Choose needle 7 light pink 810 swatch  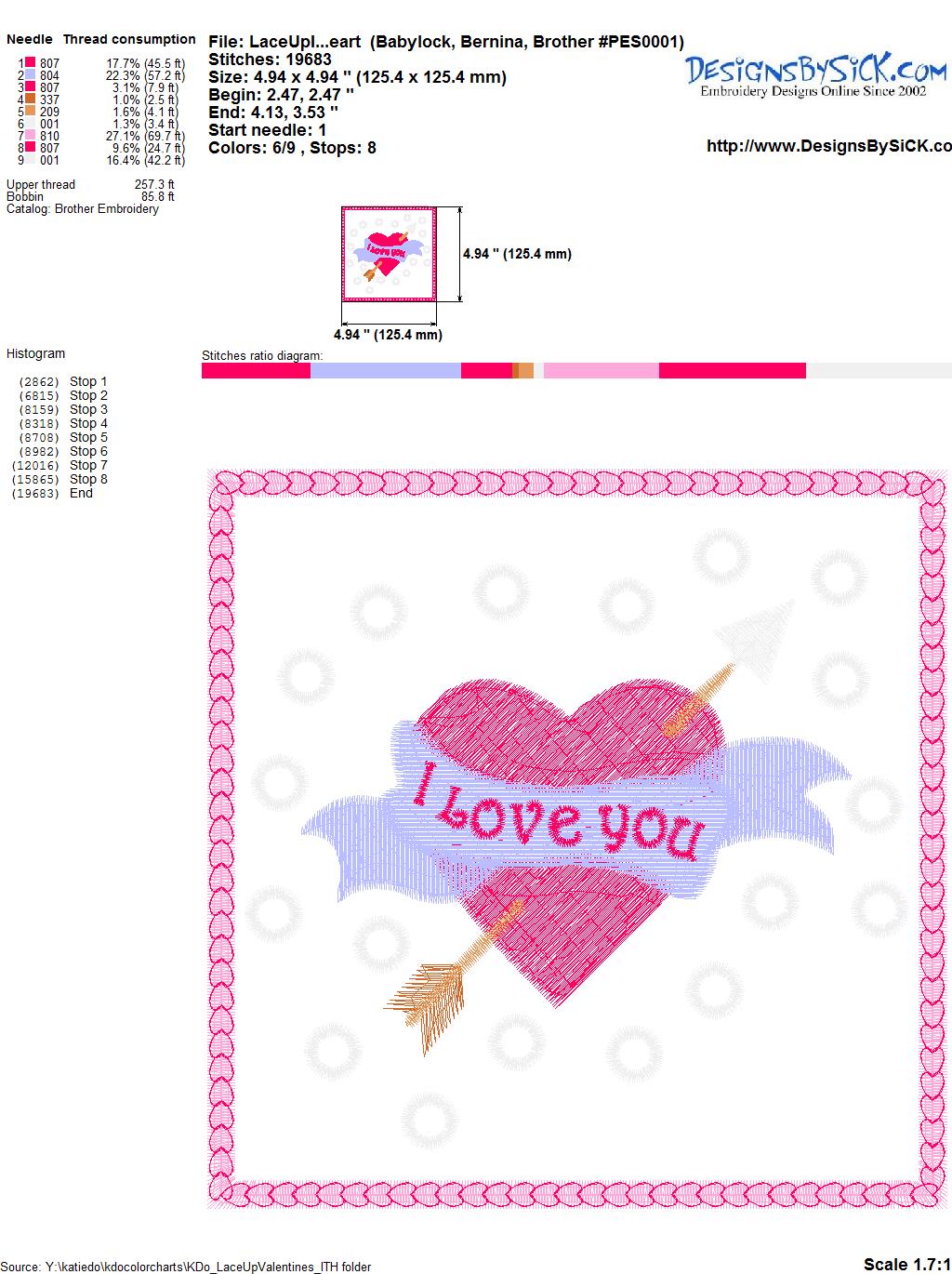(x=30, y=136)
